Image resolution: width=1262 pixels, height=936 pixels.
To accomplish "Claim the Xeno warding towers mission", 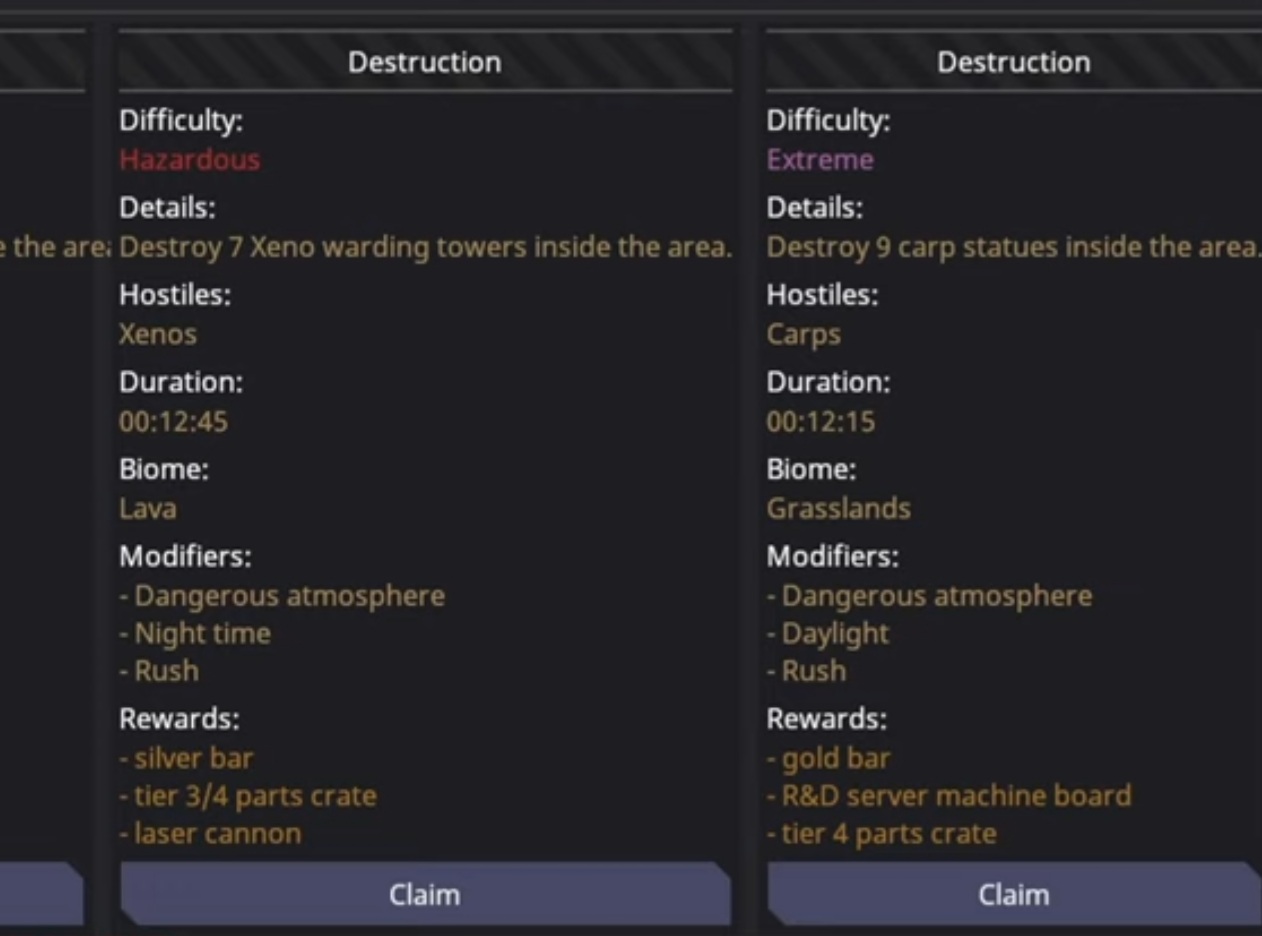I will click(x=425, y=894).
